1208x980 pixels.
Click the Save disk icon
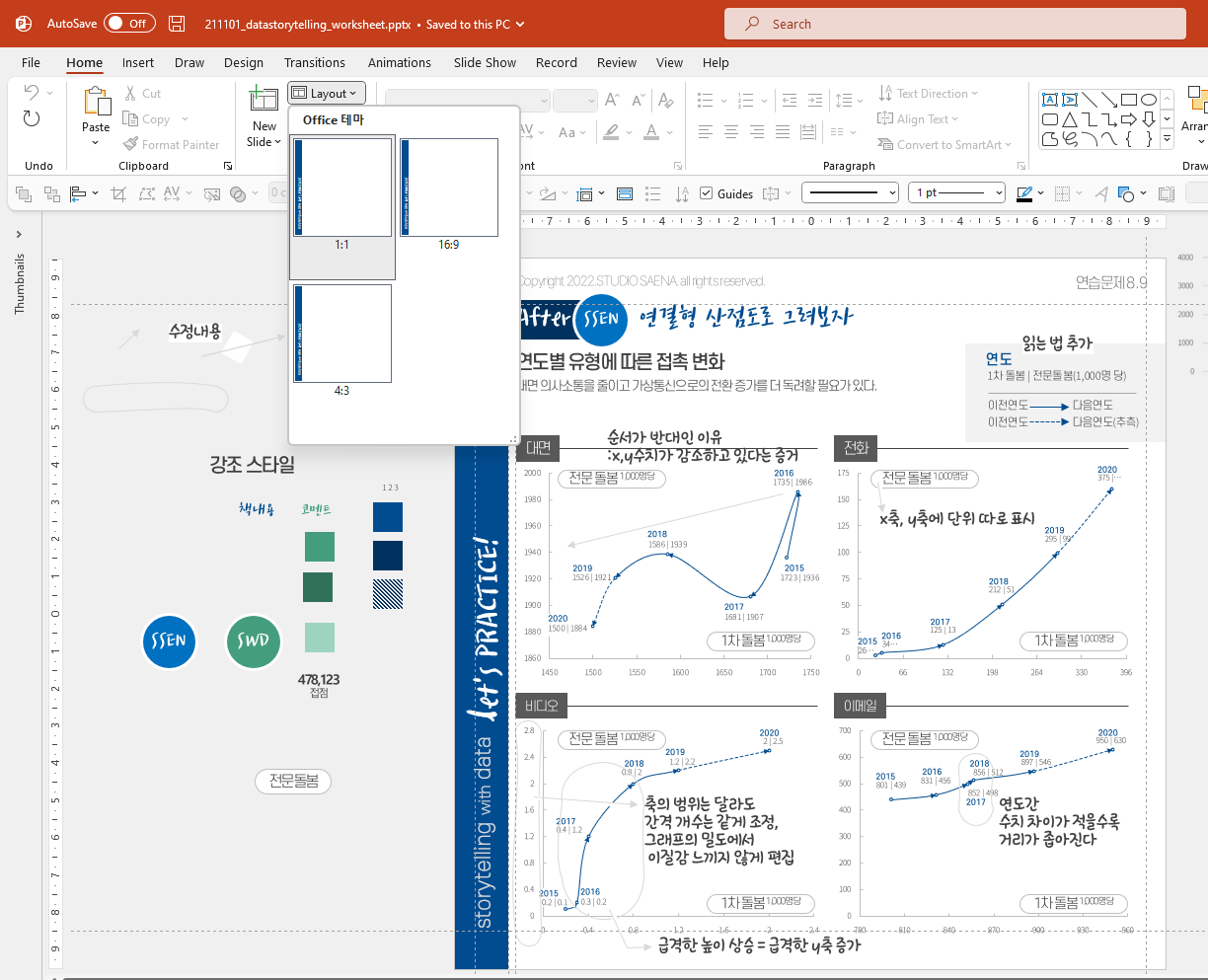click(x=177, y=24)
